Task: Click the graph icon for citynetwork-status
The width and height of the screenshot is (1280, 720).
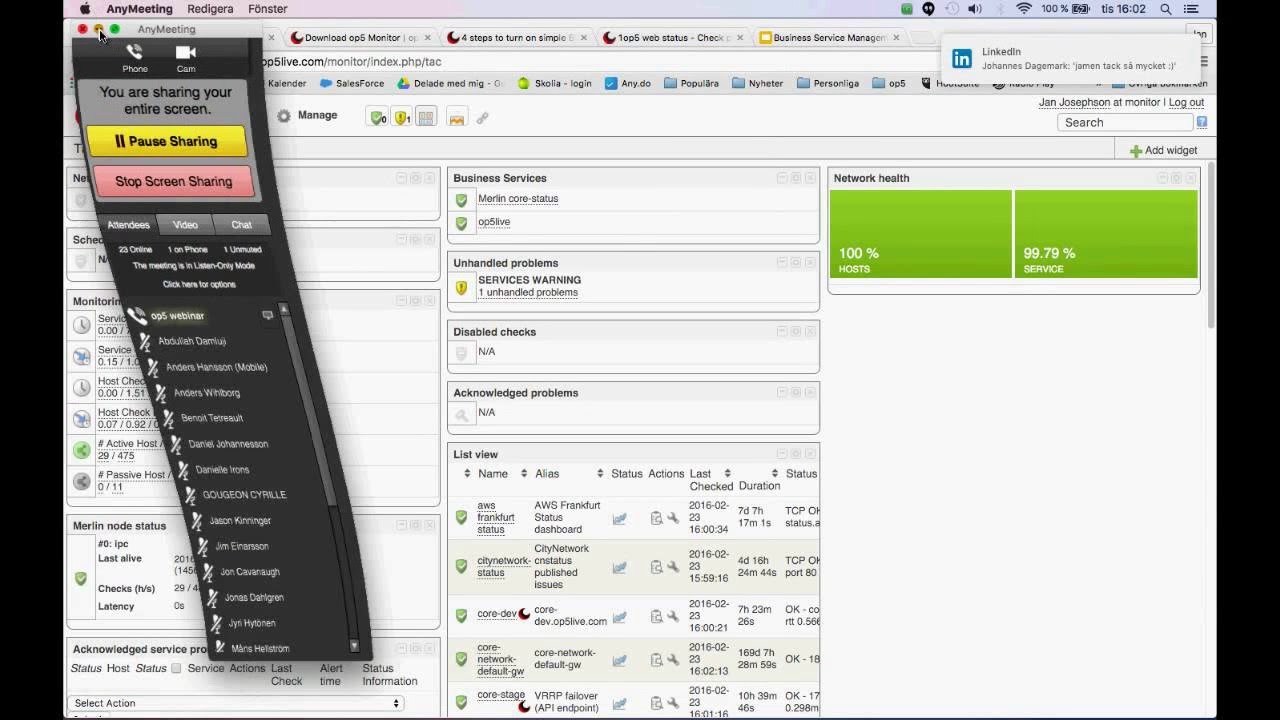Action: pyautogui.click(x=619, y=567)
